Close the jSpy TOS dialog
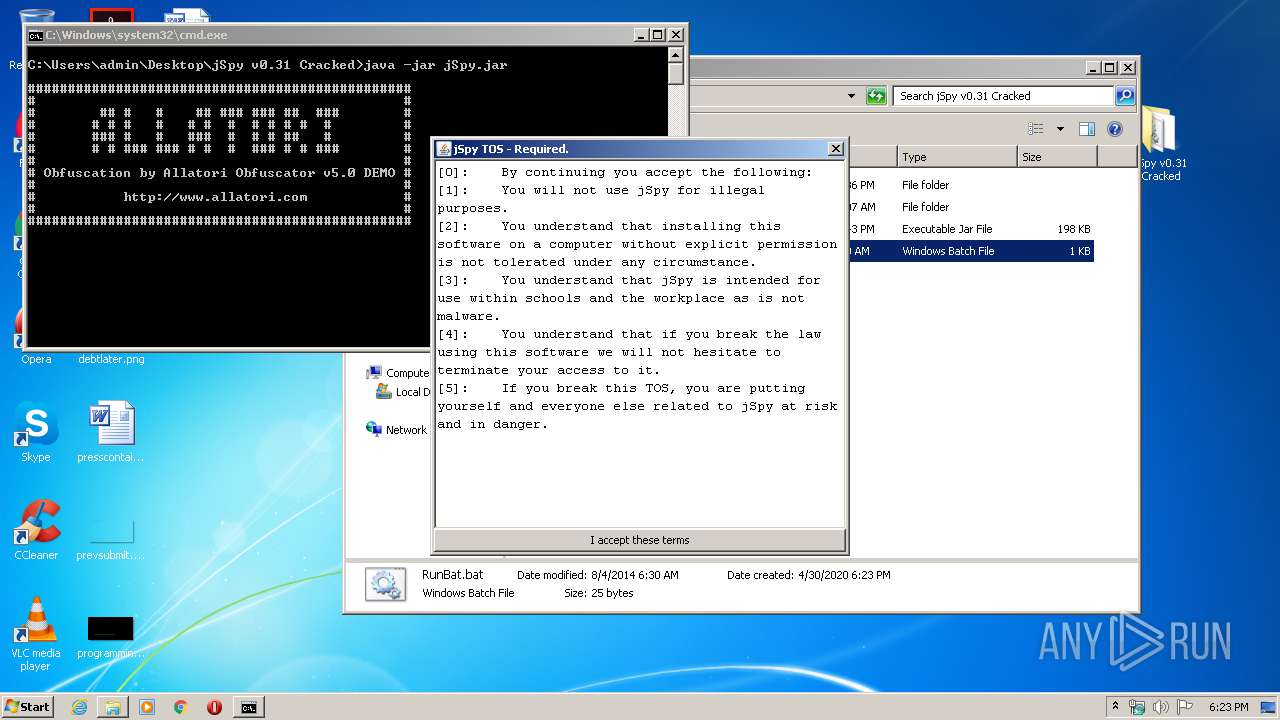The width and height of the screenshot is (1280, 720). pos(835,149)
